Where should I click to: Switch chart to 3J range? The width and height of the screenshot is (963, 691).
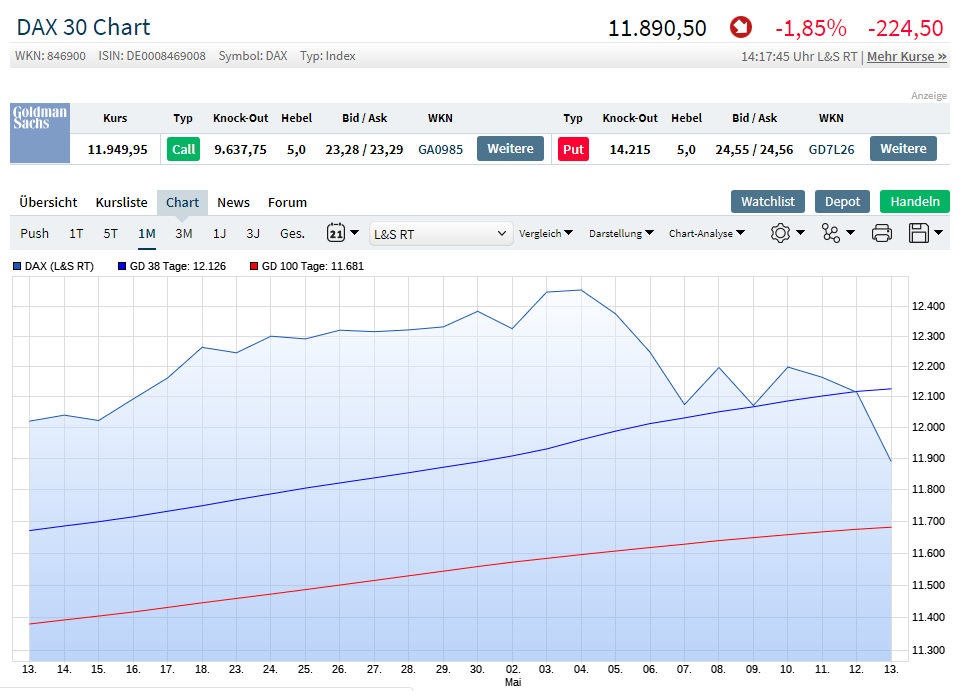(x=253, y=233)
